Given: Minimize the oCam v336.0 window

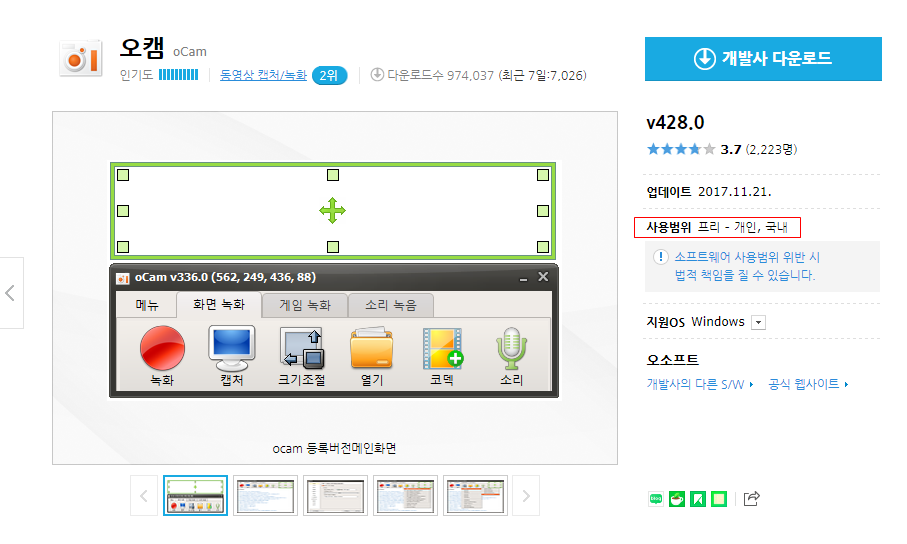Looking at the screenshot, I should click(x=523, y=279).
